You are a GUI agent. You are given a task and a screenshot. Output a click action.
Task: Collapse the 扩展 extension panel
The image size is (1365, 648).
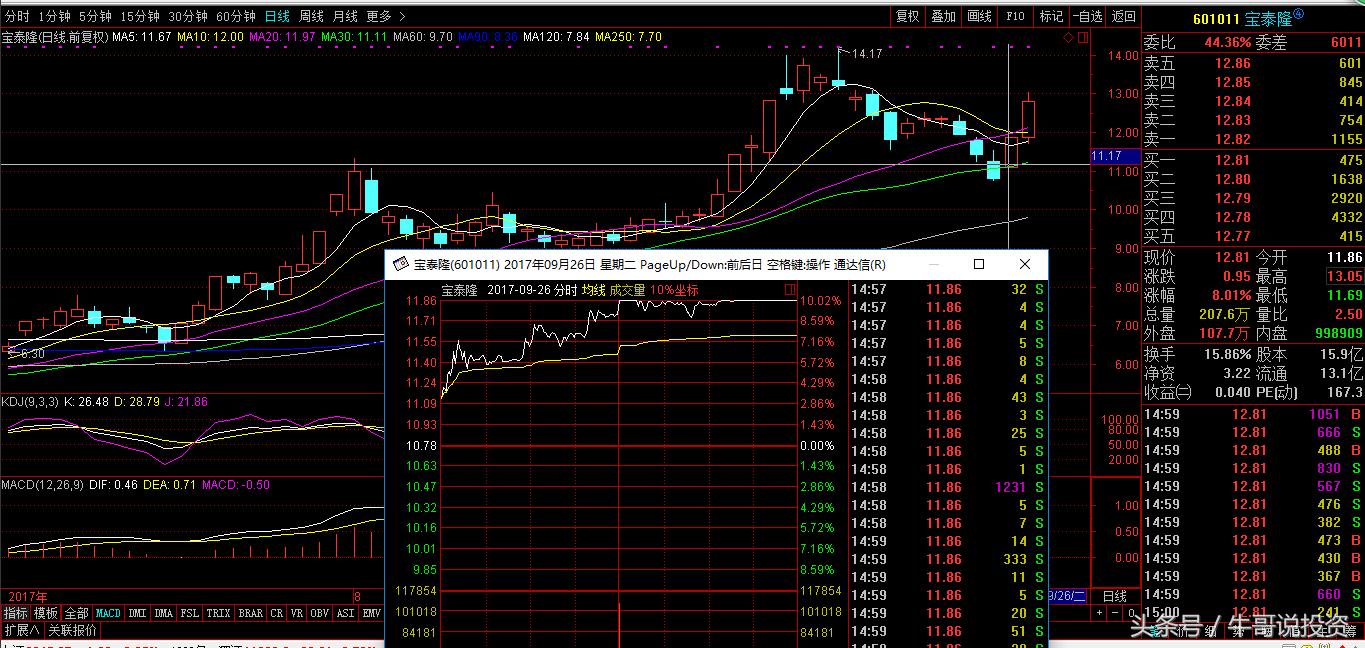(x=21, y=631)
